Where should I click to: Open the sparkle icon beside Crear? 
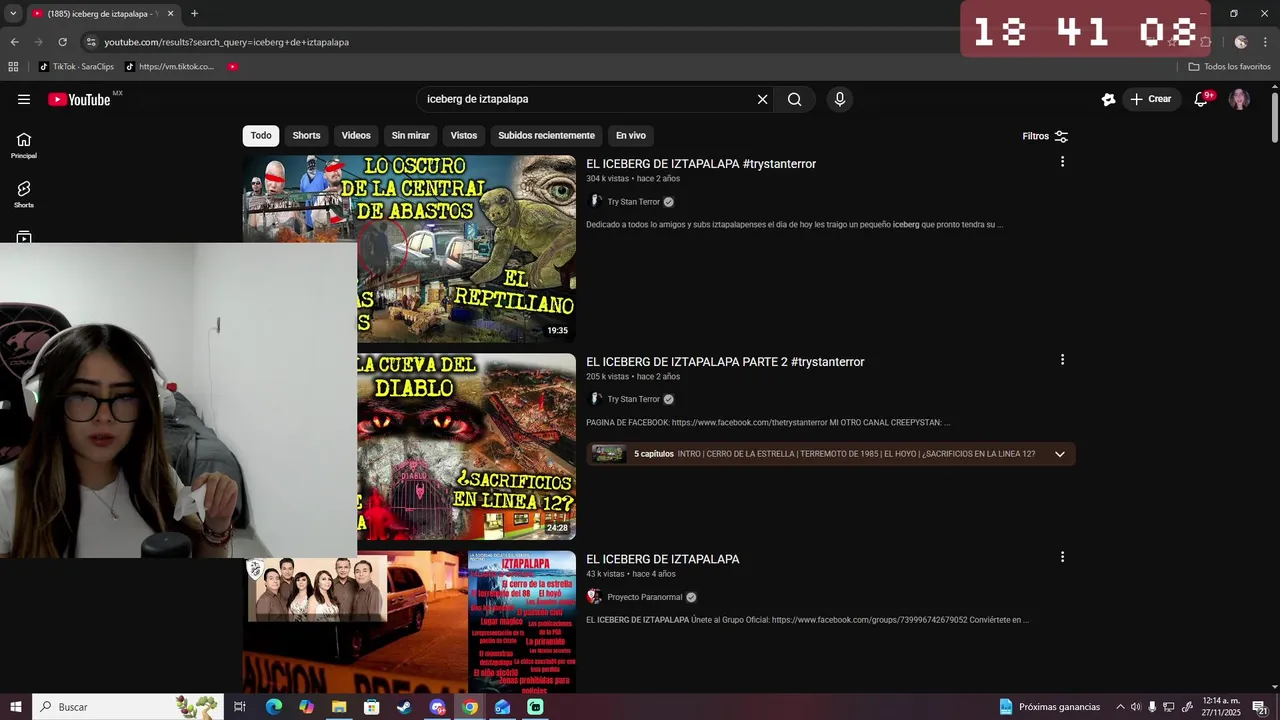pyautogui.click(x=1108, y=99)
